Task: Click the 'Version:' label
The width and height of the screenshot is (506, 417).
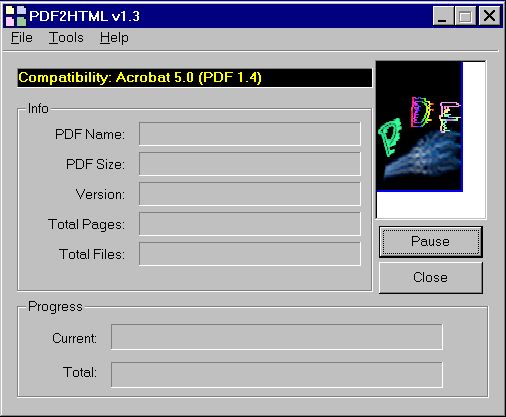Action: pos(100,194)
